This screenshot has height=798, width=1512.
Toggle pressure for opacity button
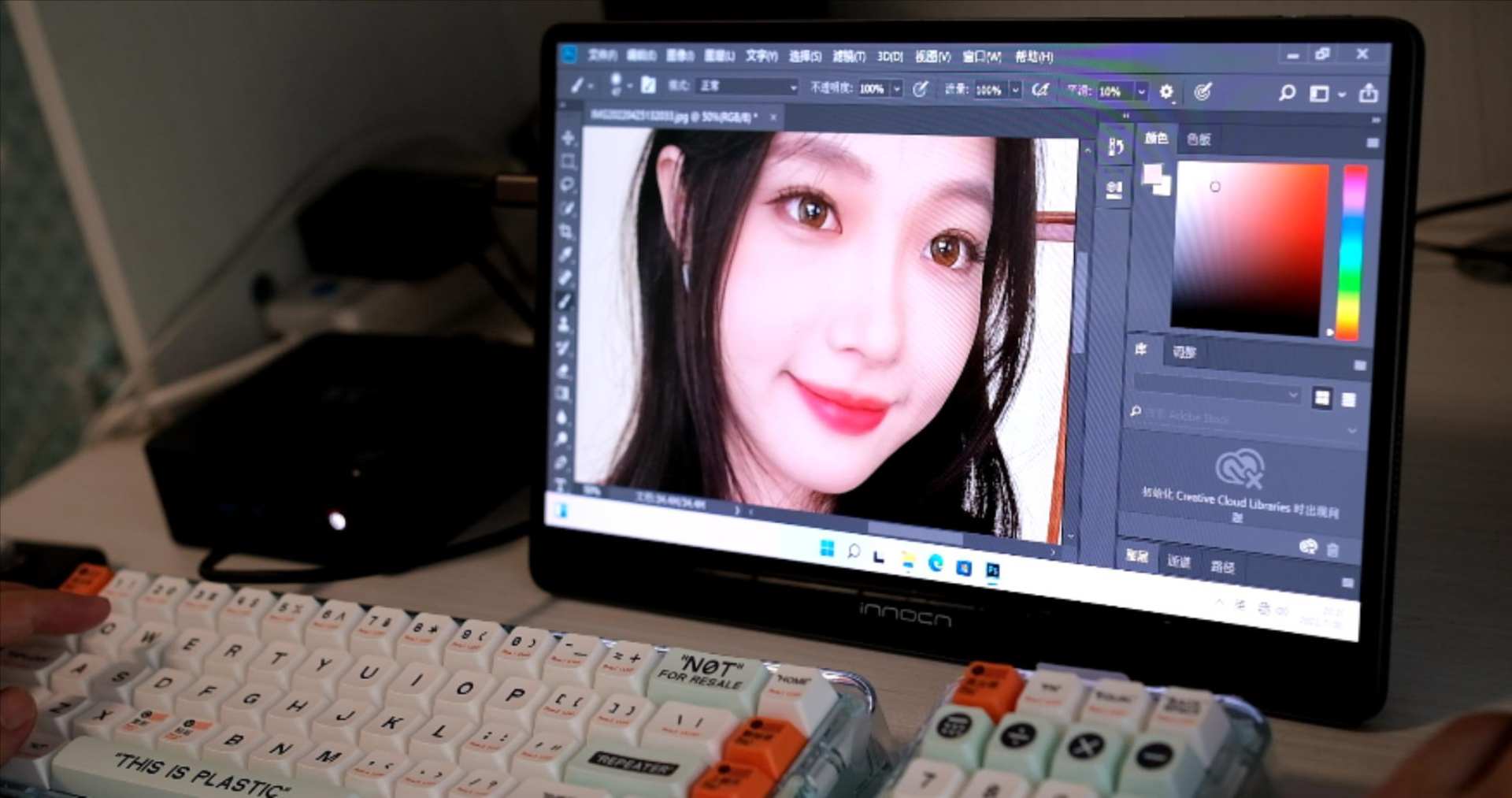coord(920,89)
